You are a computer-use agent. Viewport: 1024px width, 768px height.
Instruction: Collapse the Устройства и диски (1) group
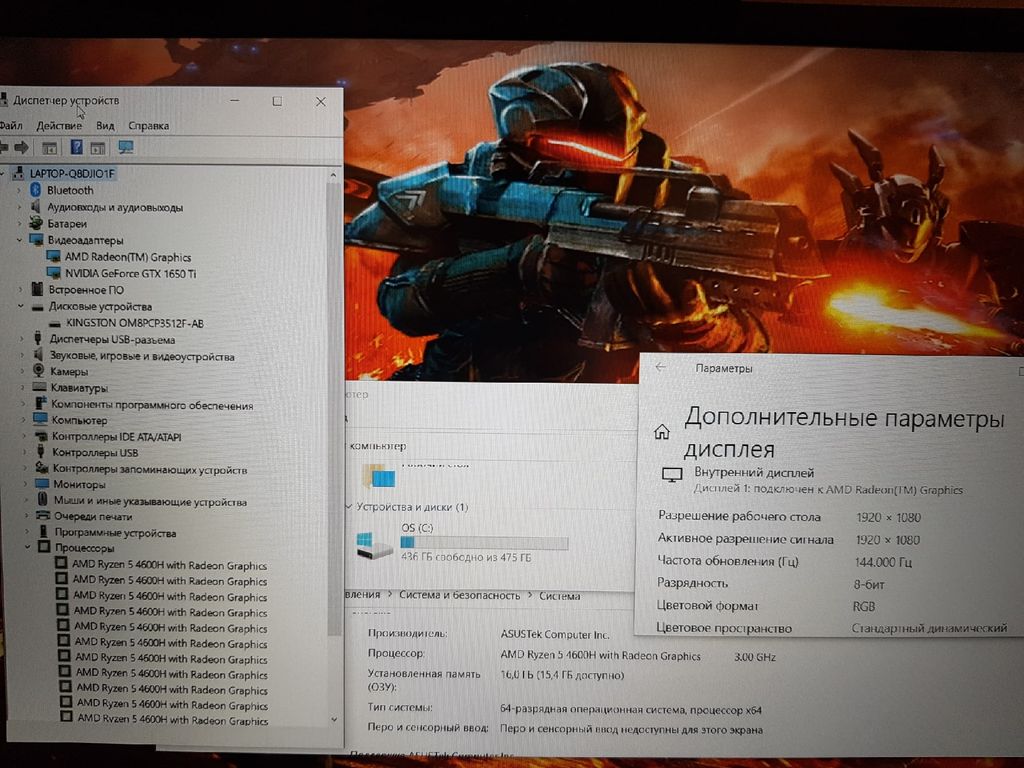click(x=349, y=506)
